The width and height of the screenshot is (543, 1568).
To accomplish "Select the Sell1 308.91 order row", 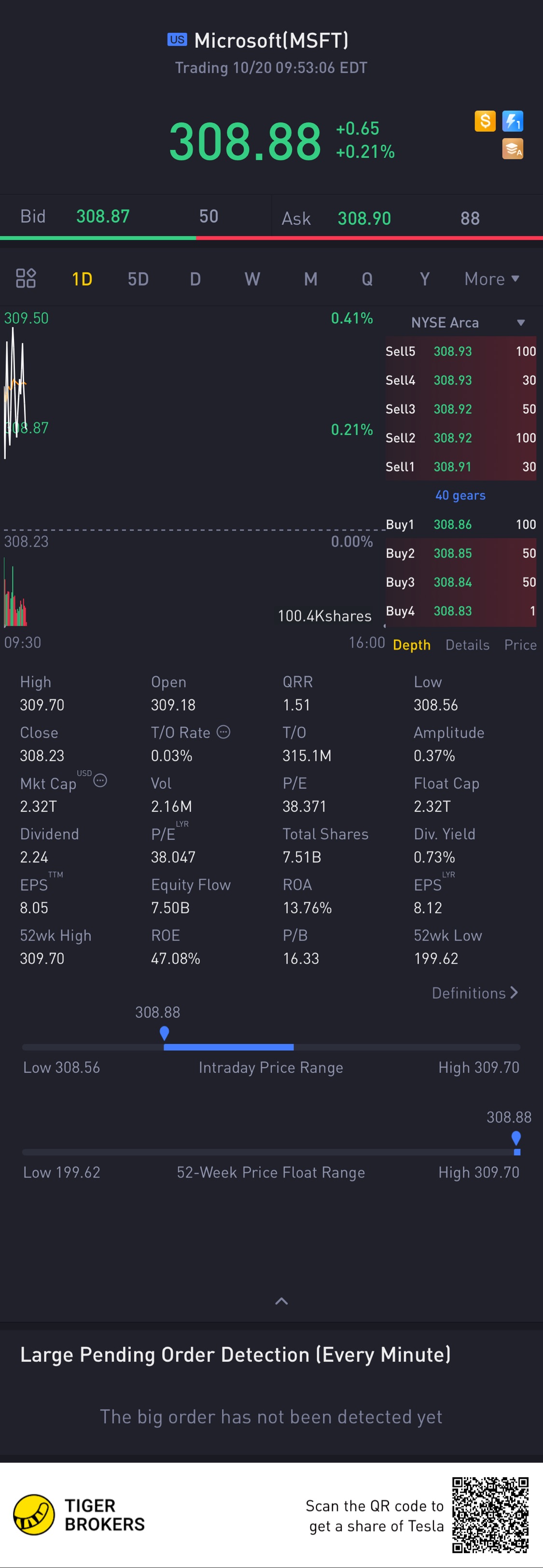I will pyautogui.click(x=461, y=466).
